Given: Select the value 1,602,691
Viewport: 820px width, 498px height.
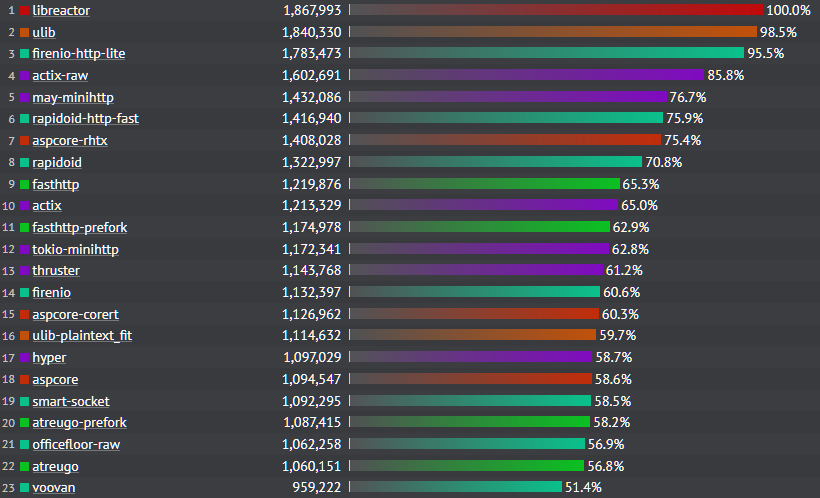Looking at the screenshot, I should click(x=312, y=76).
